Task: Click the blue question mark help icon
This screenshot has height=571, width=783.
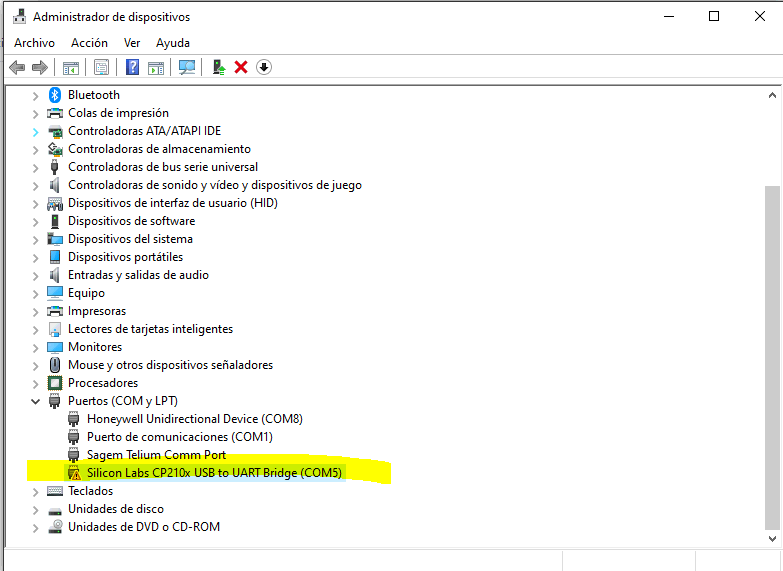Action: click(x=132, y=67)
